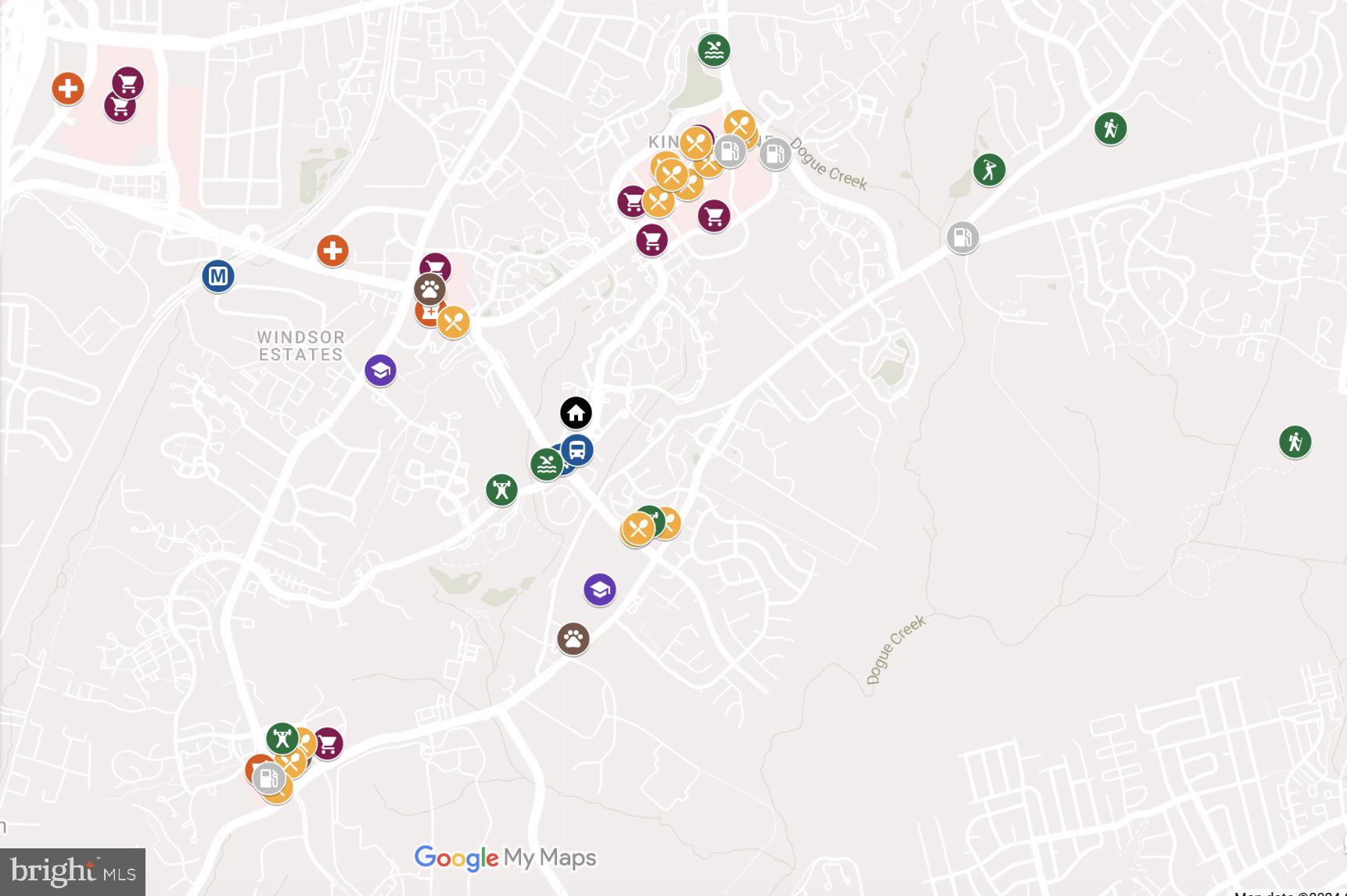Click the upper Dogue Creek label
Image resolution: width=1347 pixels, height=896 pixels.
click(828, 164)
